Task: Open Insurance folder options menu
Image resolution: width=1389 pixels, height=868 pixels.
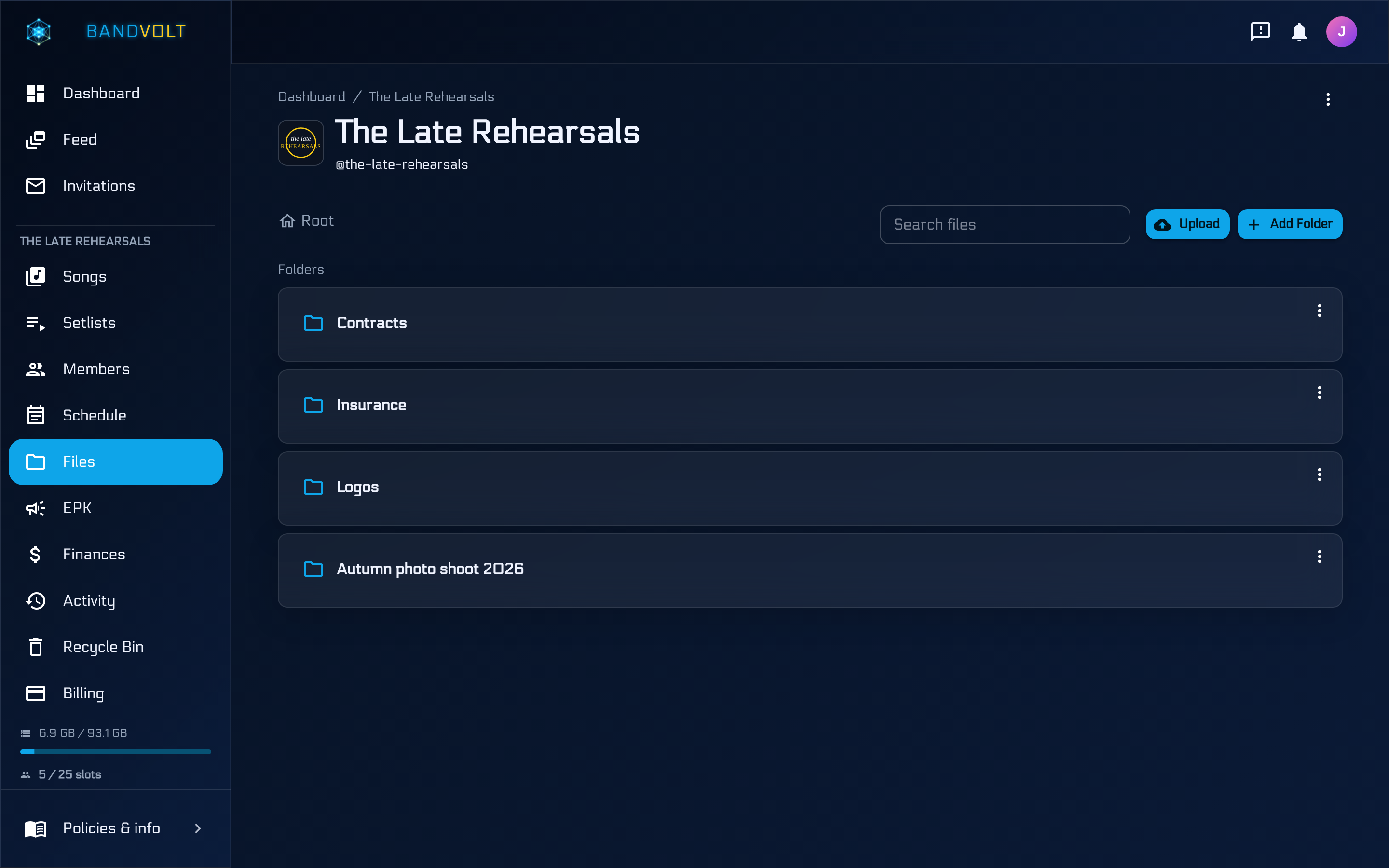Action: pos(1319,393)
